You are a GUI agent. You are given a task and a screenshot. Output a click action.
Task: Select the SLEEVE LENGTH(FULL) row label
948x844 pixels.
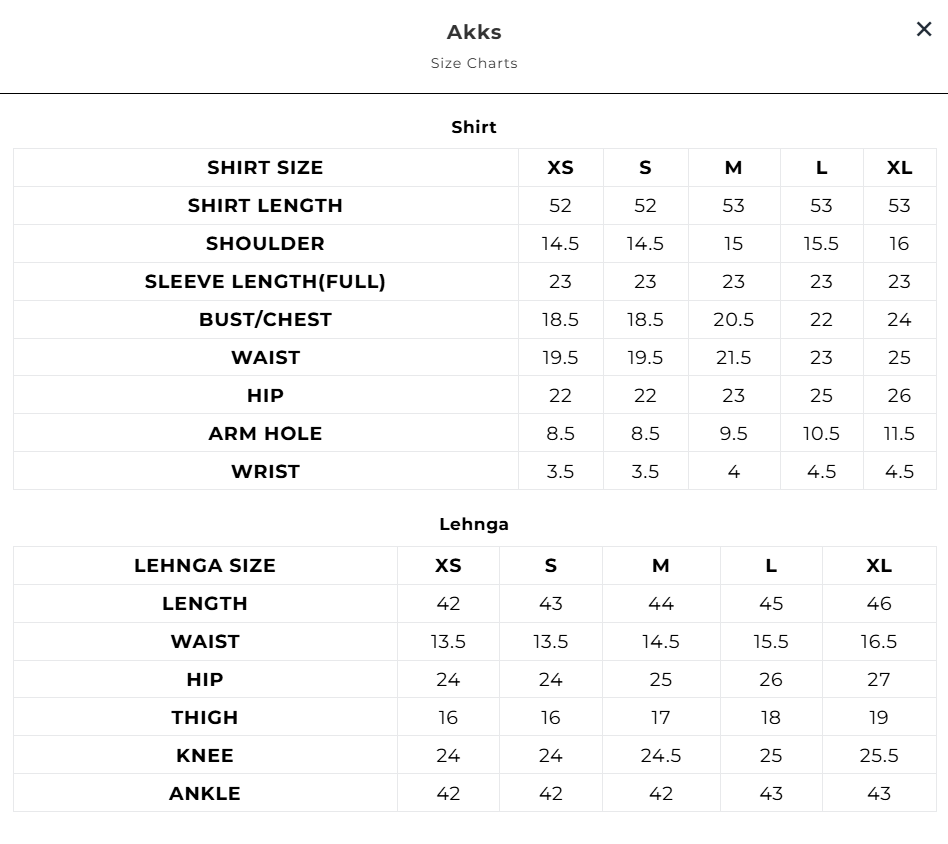pyautogui.click(x=265, y=282)
